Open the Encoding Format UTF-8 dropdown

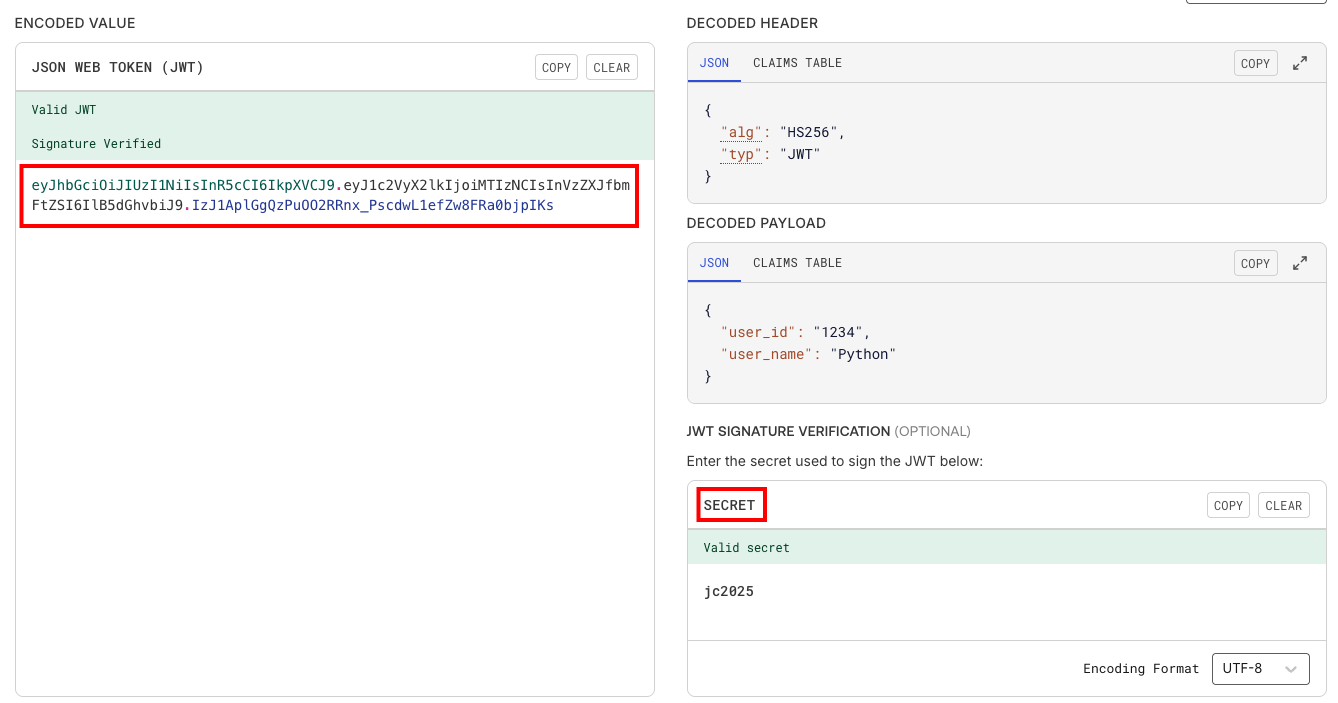coord(1260,669)
